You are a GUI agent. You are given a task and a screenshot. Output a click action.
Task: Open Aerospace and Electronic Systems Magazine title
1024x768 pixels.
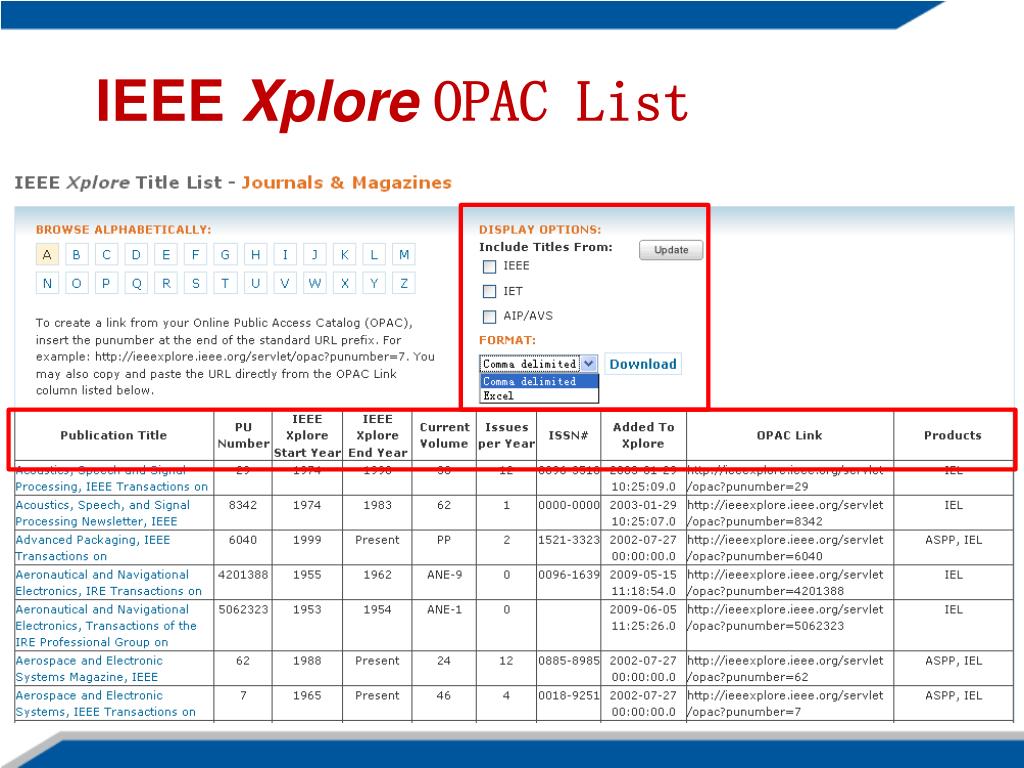tap(89, 669)
